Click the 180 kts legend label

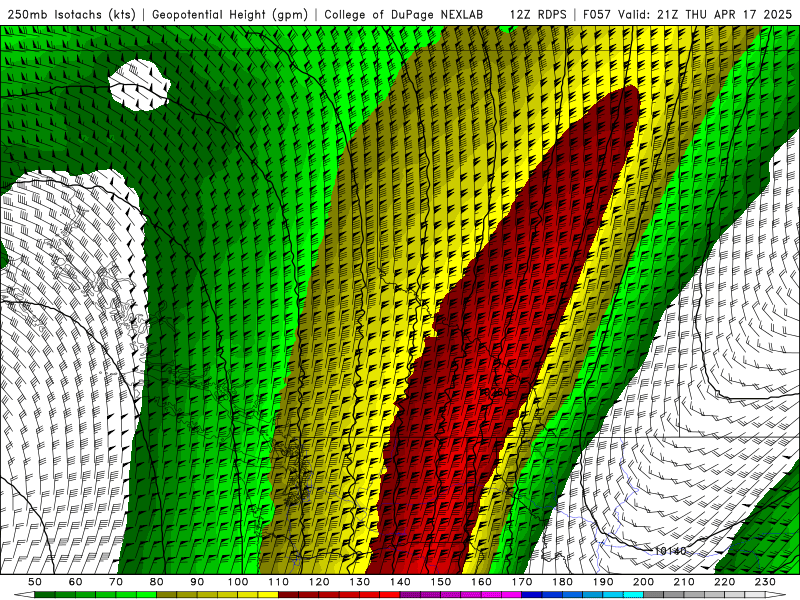click(x=562, y=582)
